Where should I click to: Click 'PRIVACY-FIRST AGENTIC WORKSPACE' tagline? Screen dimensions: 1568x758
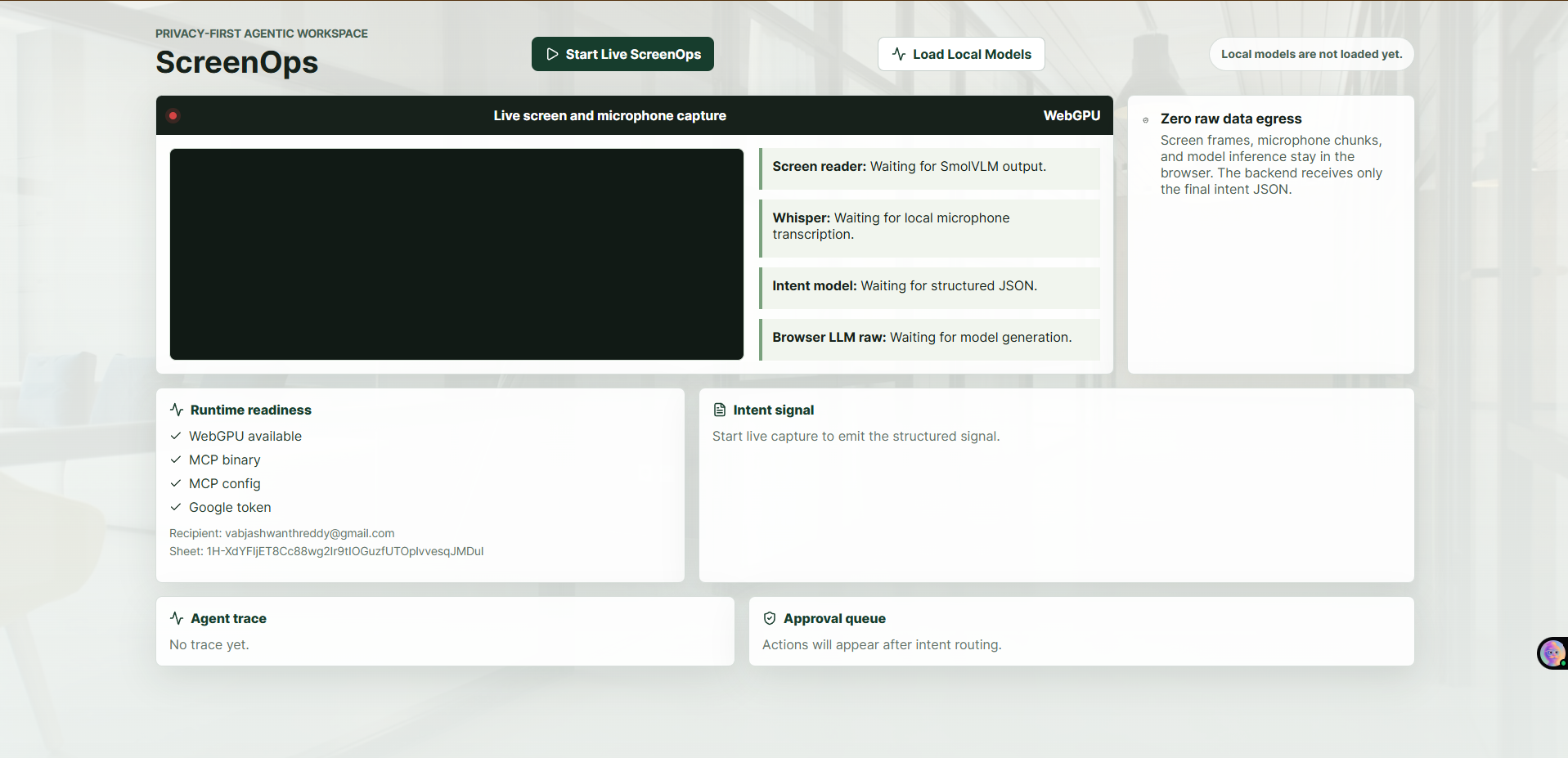(262, 34)
